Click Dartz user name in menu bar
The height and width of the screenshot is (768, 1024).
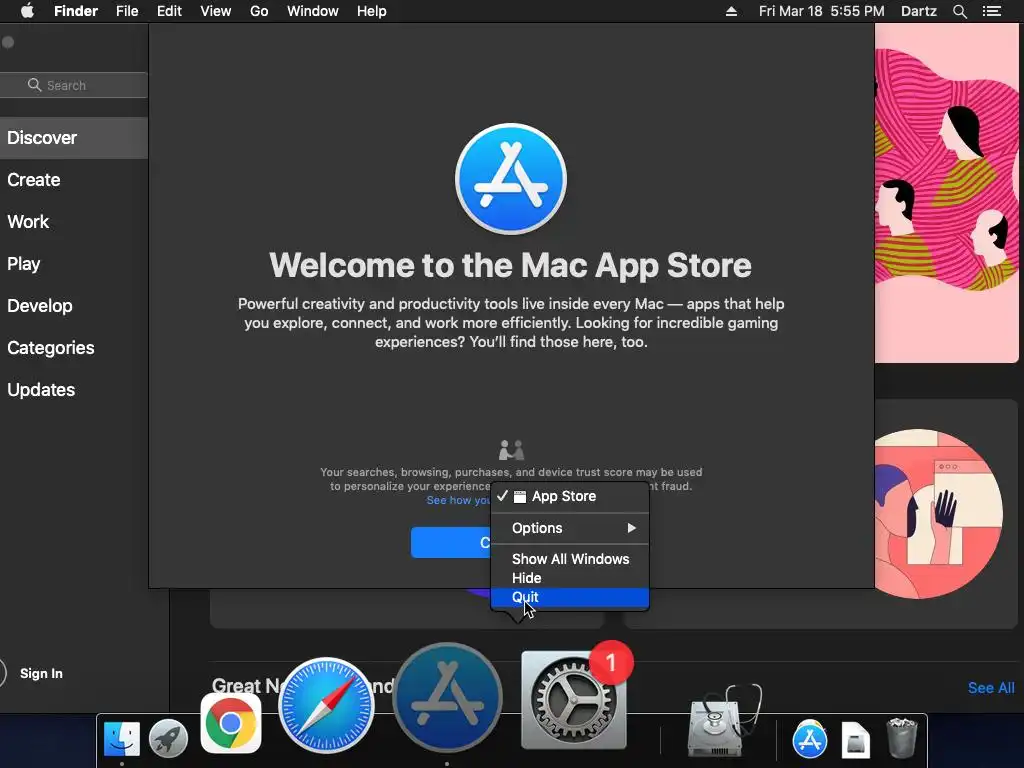tap(918, 11)
